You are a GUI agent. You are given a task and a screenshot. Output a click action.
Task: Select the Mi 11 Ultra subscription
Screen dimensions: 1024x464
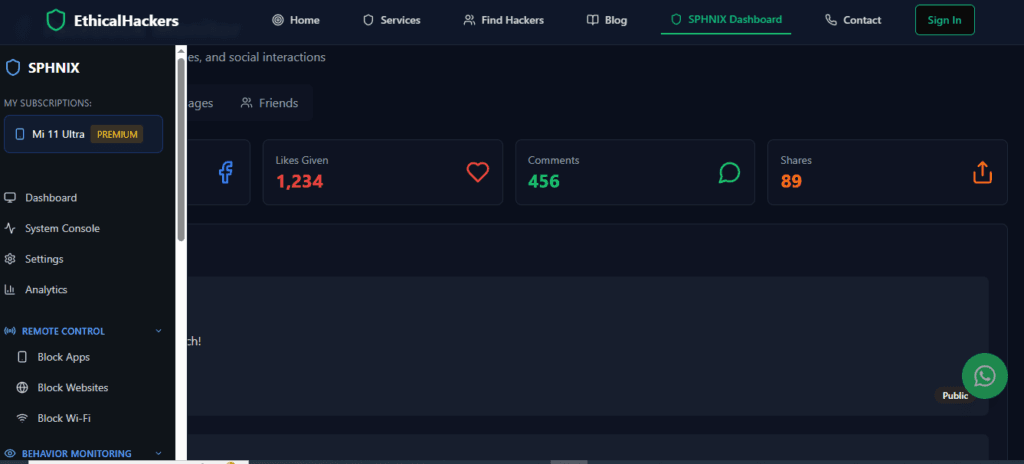(84, 134)
